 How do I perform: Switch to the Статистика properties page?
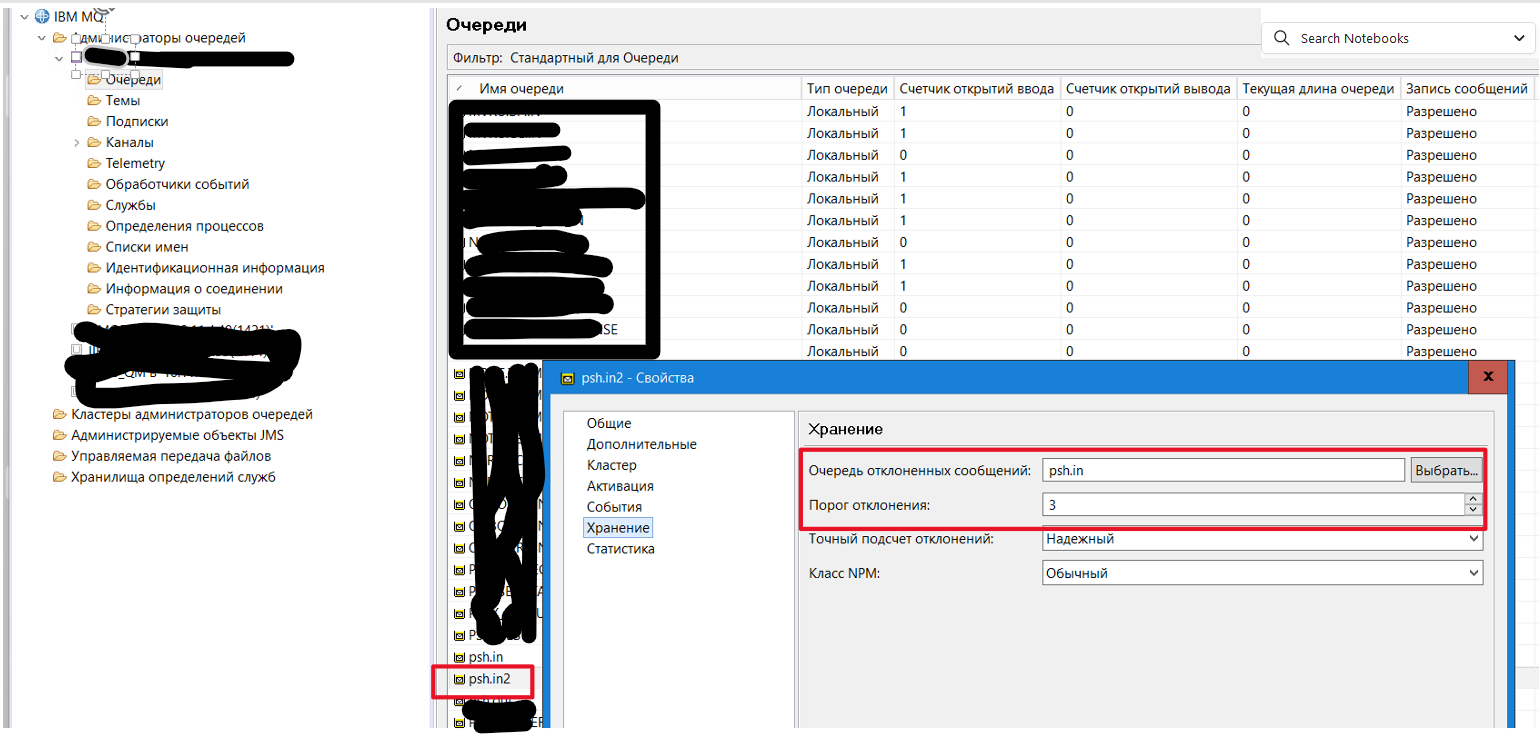[x=620, y=549]
